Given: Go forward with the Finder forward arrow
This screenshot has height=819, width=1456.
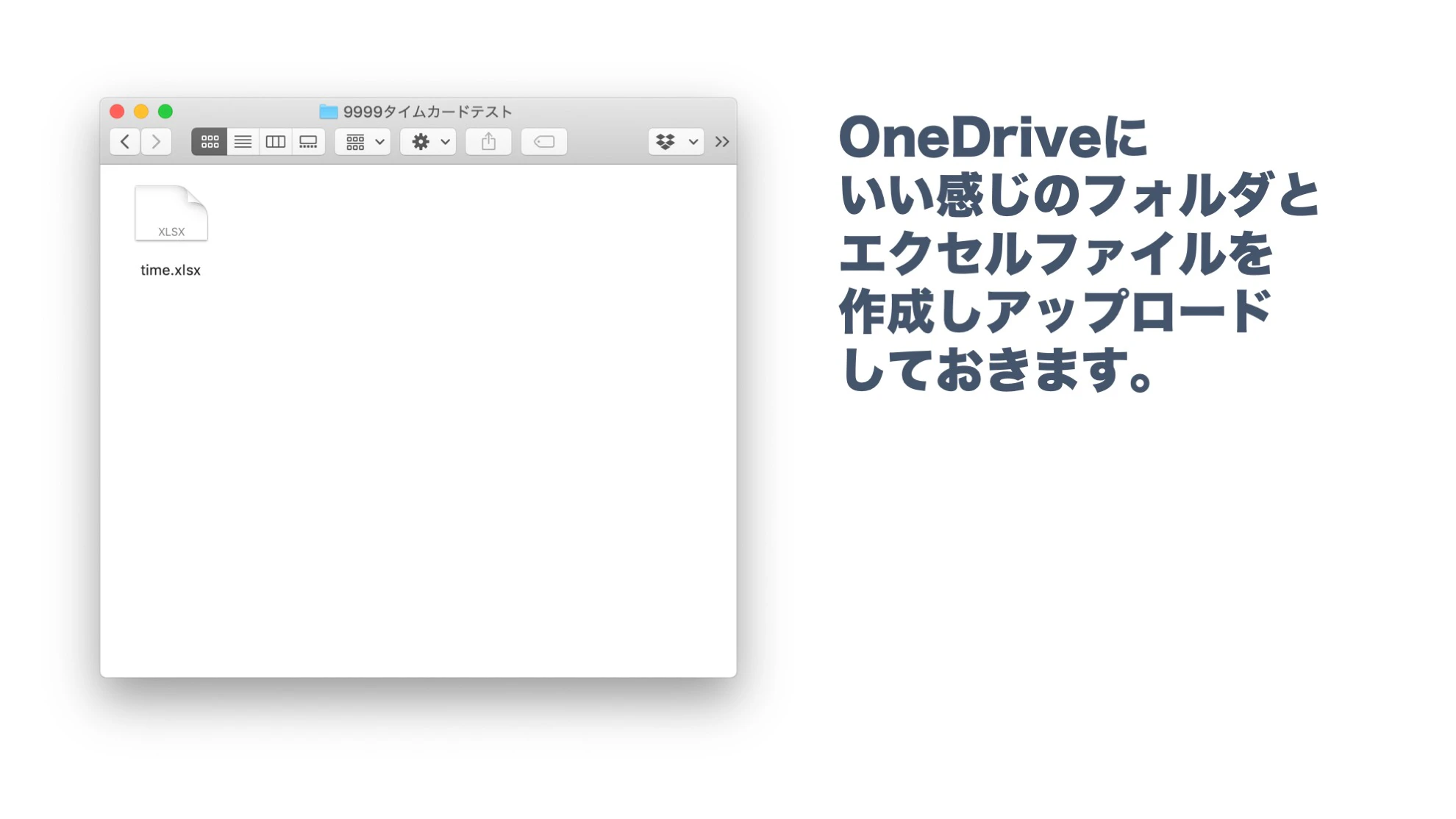Looking at the screenshot, I should point(156,142).
